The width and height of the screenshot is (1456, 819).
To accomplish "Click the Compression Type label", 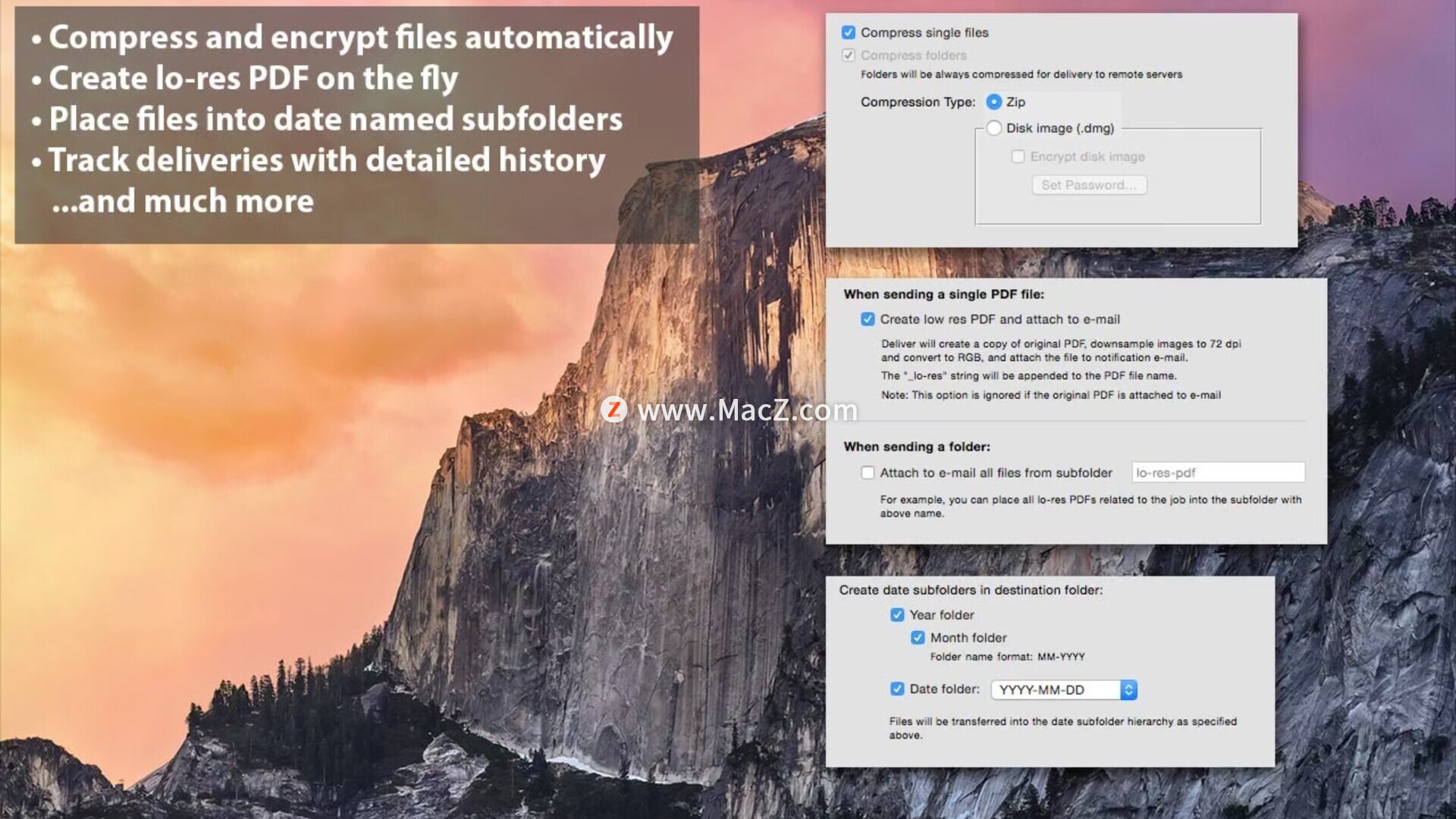I will coord(918,102).
